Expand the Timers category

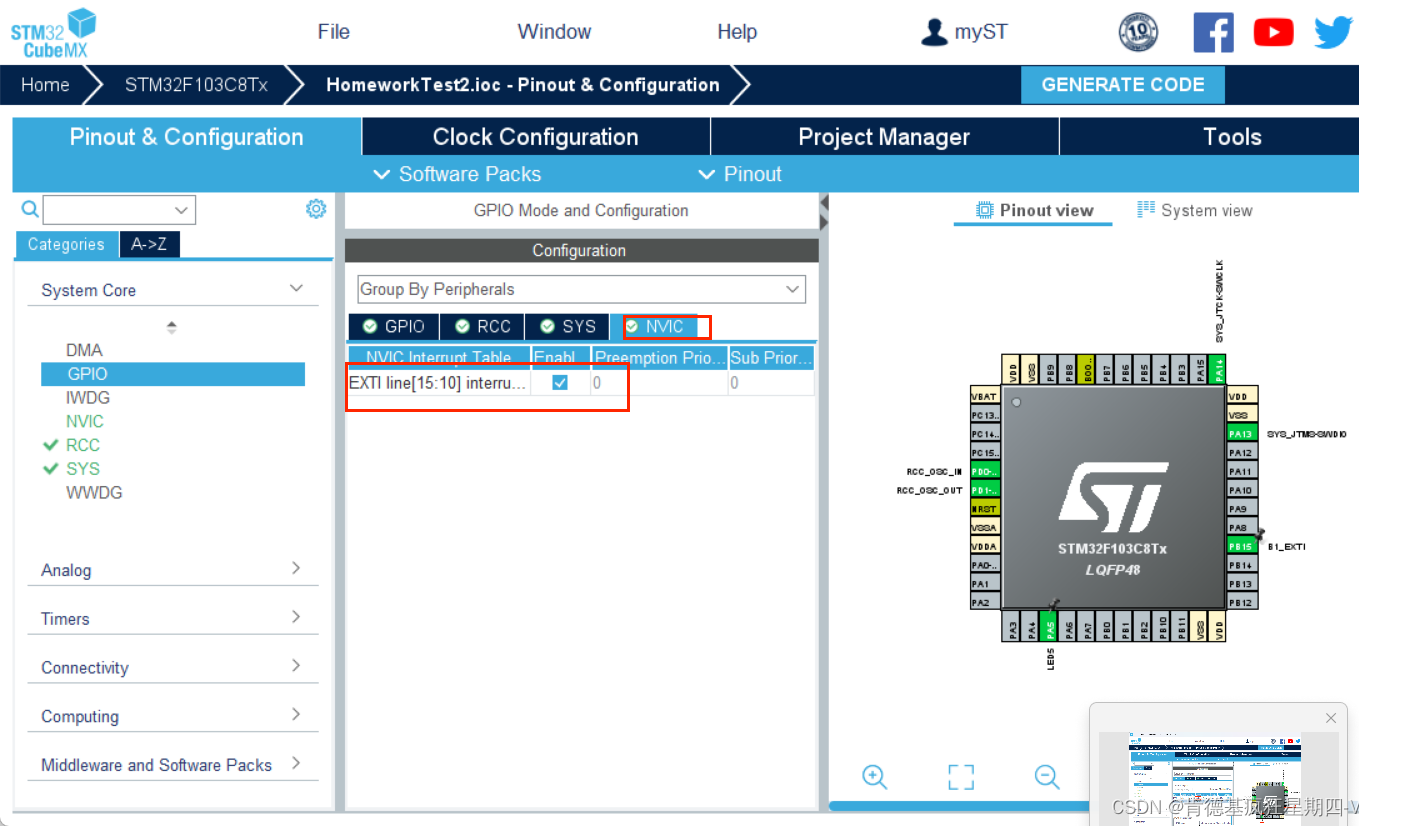[296, 617]
